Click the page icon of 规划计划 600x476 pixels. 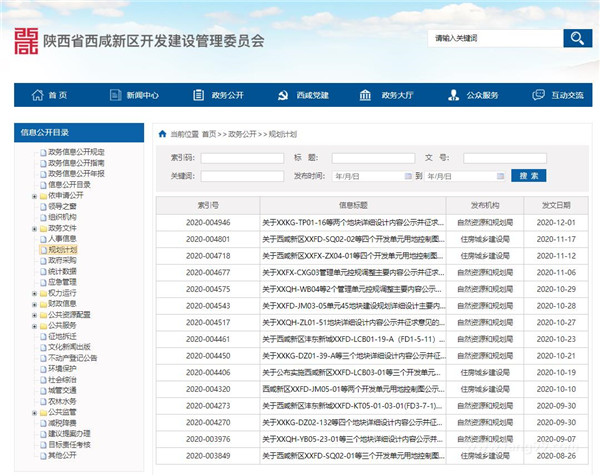[x=44, y=250]
